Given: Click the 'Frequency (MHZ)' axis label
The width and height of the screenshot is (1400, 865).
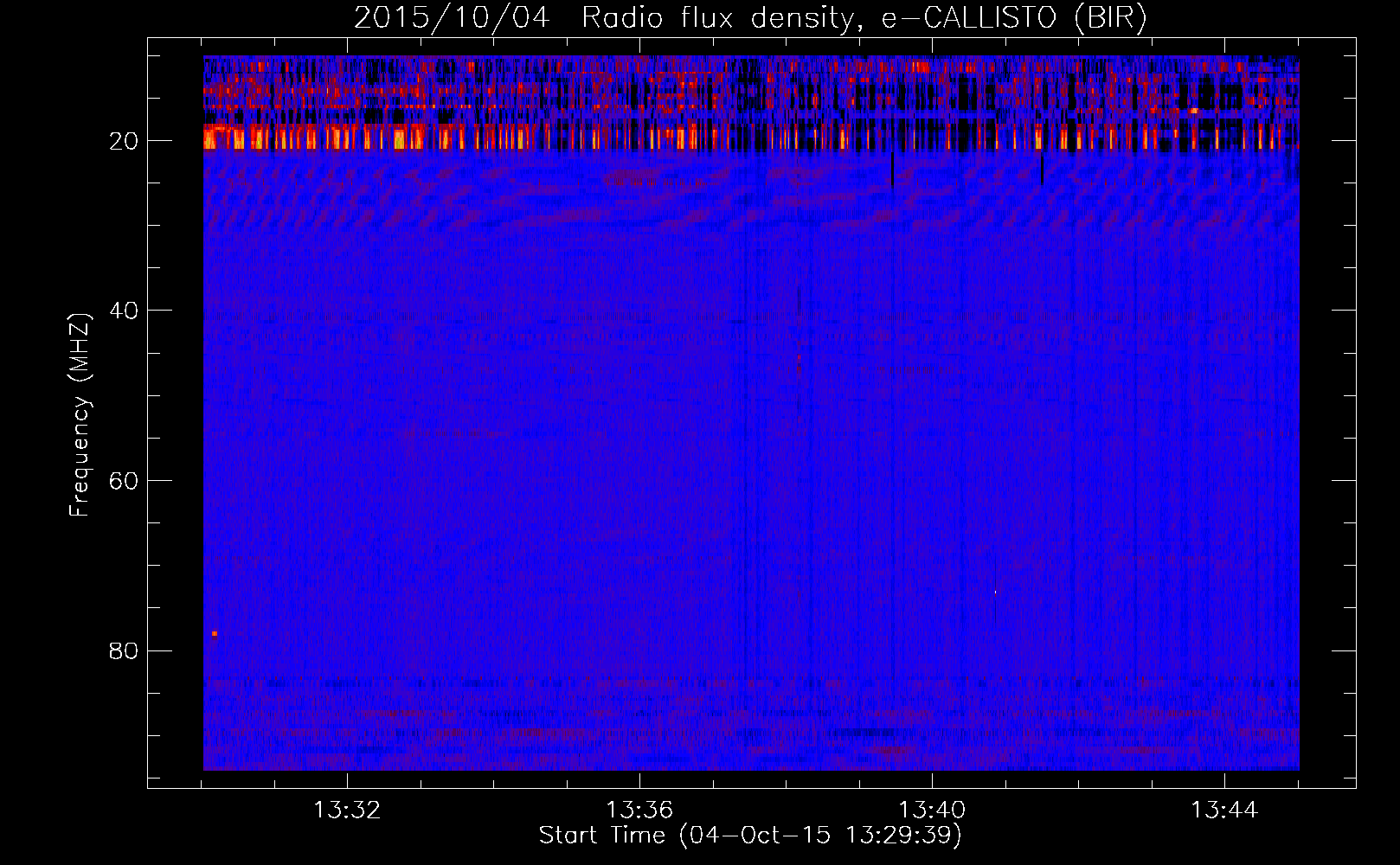Looking at the screenshot, I should tap(79, 415).
